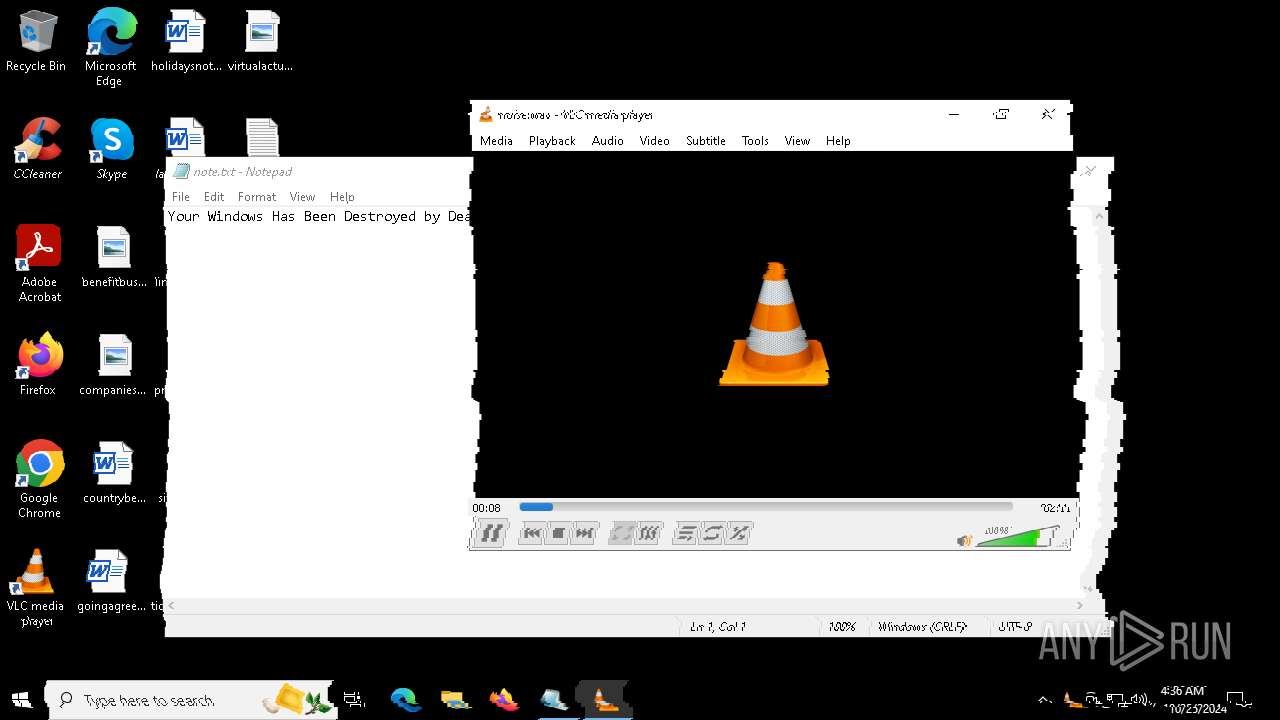Click 100% zoom in Notepad status bar
Viewport: 1280px width, 720px height.
(842, 627)
